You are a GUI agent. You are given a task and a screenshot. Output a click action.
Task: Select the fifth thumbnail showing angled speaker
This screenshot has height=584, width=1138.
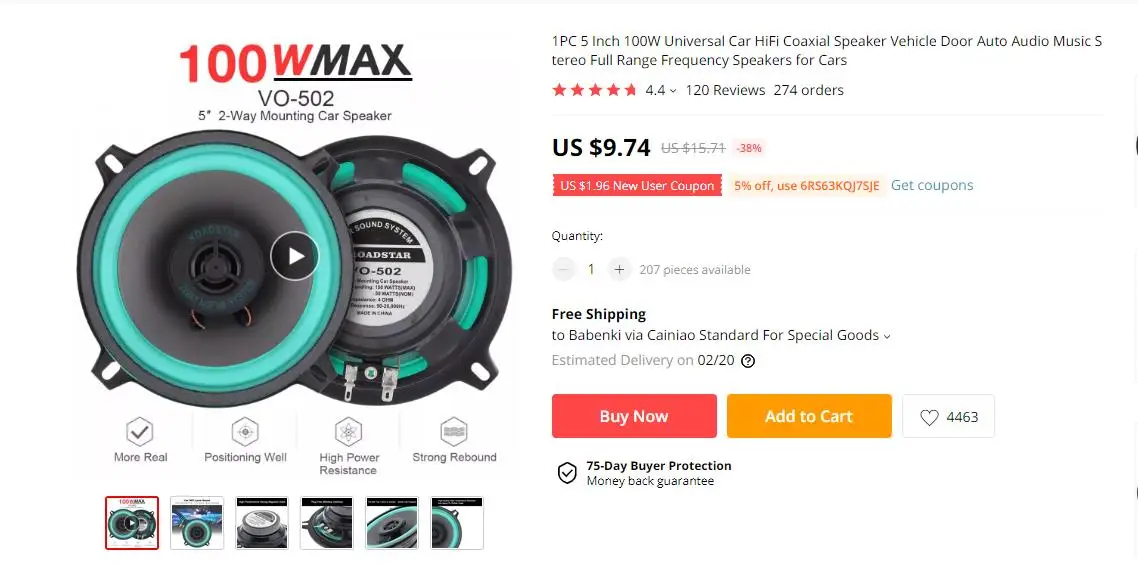coord(392,522)
